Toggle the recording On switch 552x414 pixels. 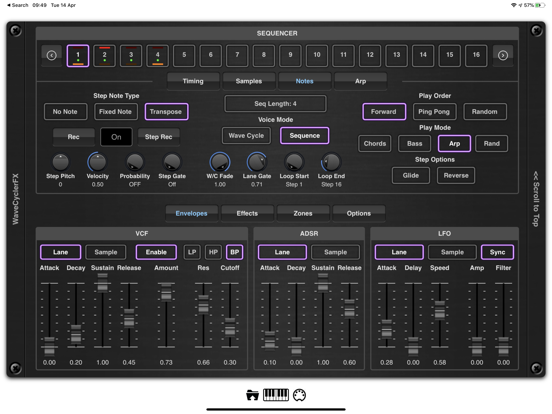[x=116, y=137]
